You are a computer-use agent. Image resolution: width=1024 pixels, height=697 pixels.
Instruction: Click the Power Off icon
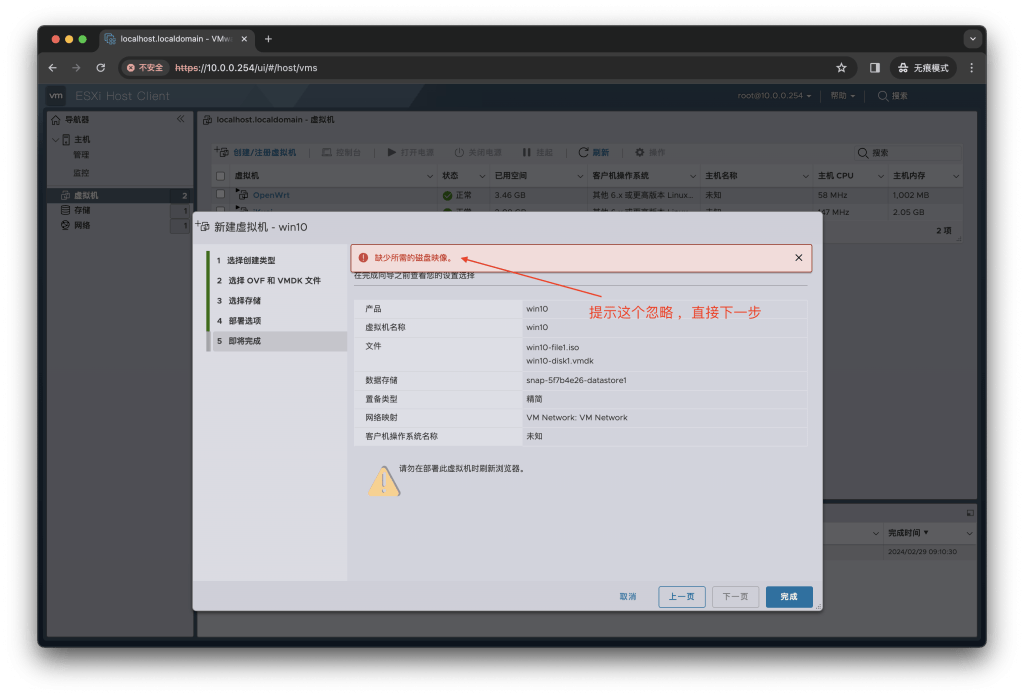coord(459,152)
